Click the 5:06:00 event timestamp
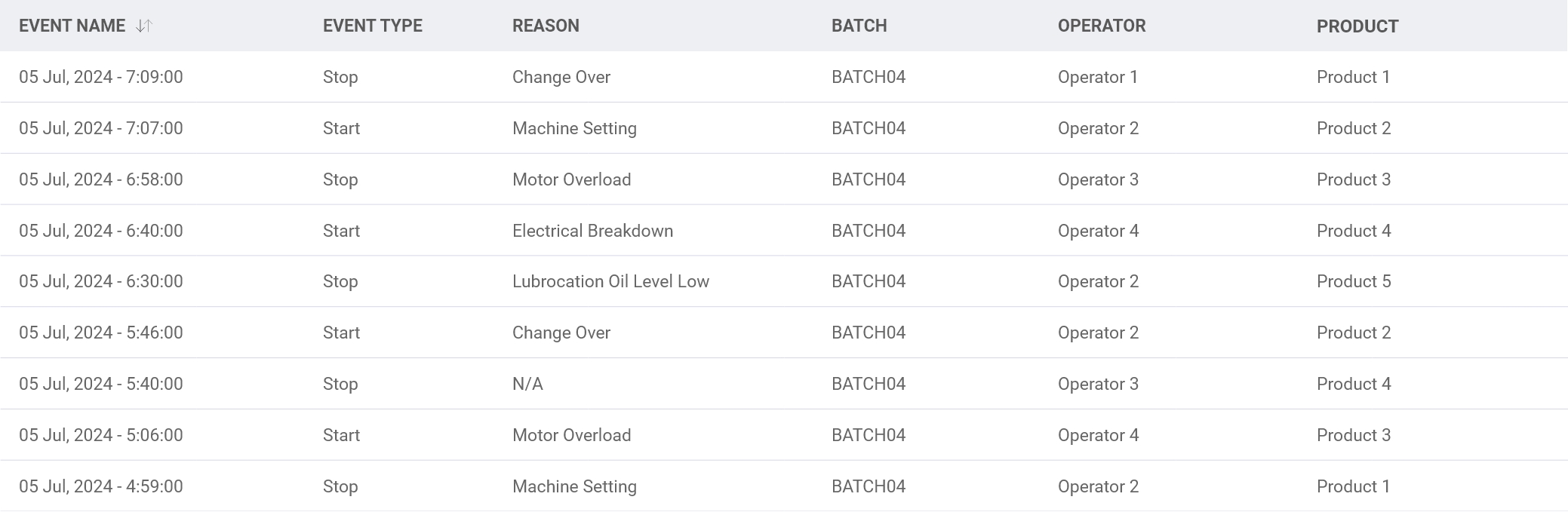This screenshot has height=512, width=1568. coord(100,435)
